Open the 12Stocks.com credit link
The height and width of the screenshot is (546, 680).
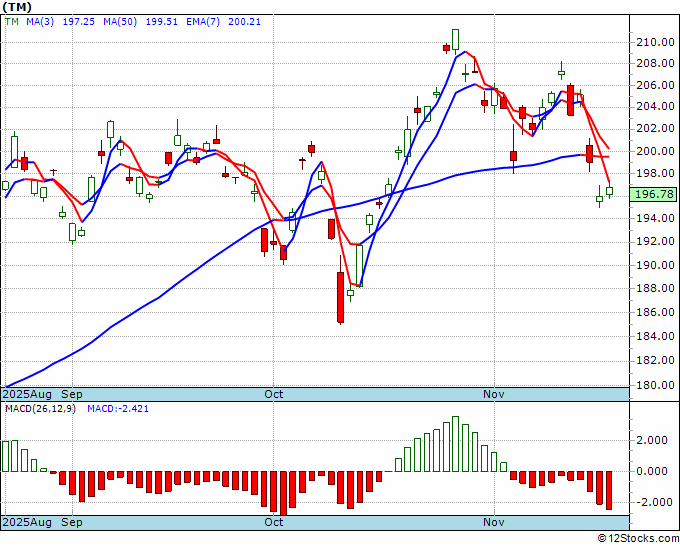coord(638,538)
